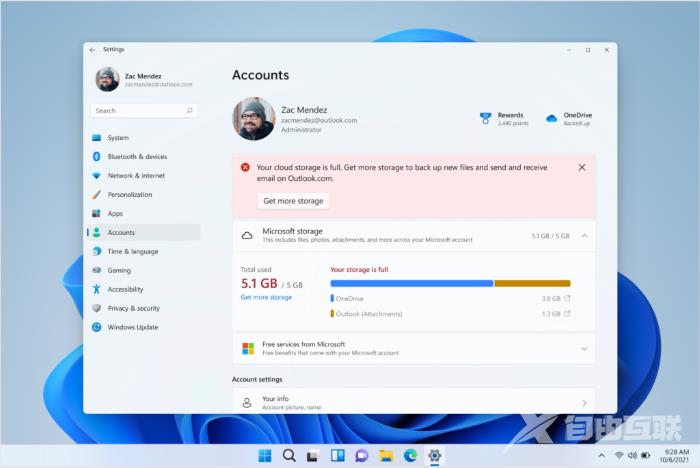Click the blue OneDrive legend swatch
Viewport: 700px width, 468px height.
pyautogui.click(x=332, y=298)
